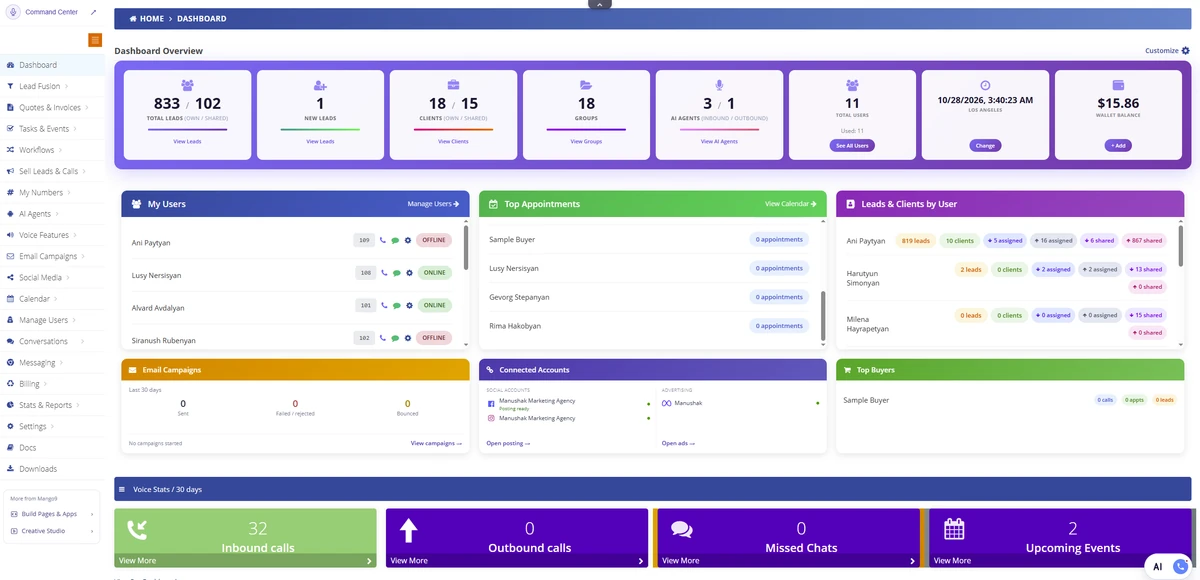Click the clock icon above the date
1200x580 pixels.
985,86
